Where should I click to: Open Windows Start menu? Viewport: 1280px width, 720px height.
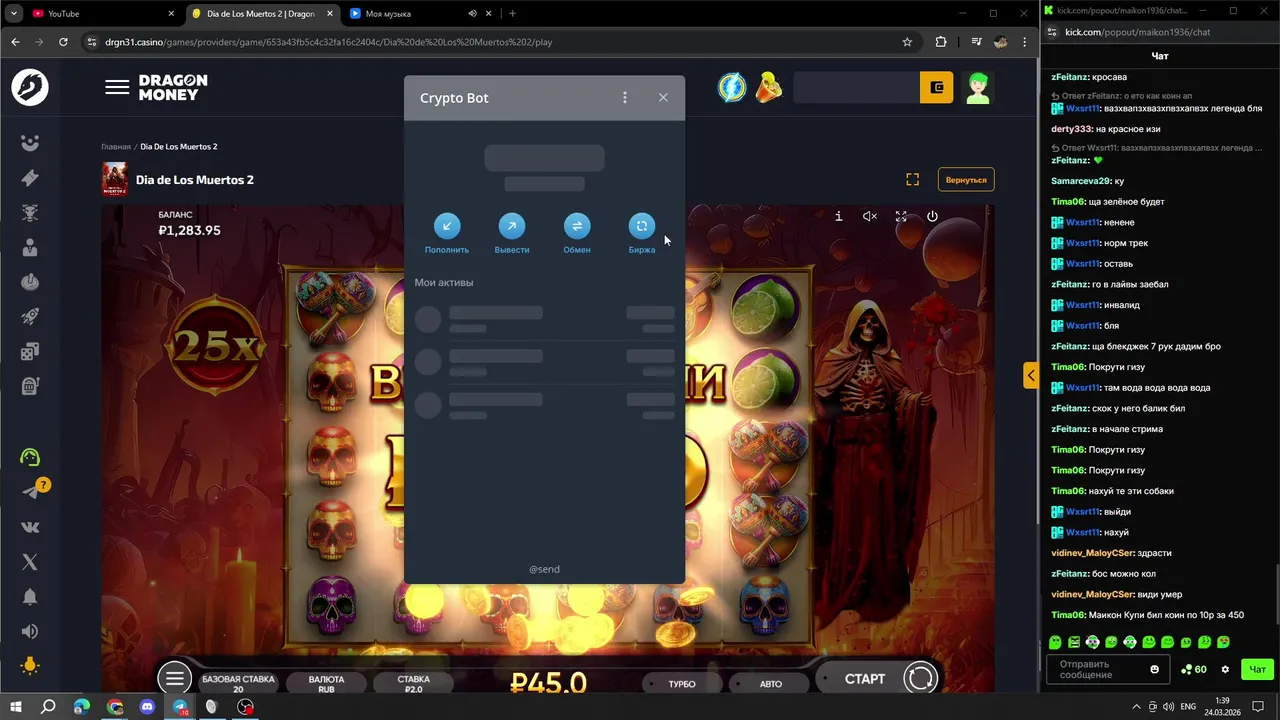[15, 707]
